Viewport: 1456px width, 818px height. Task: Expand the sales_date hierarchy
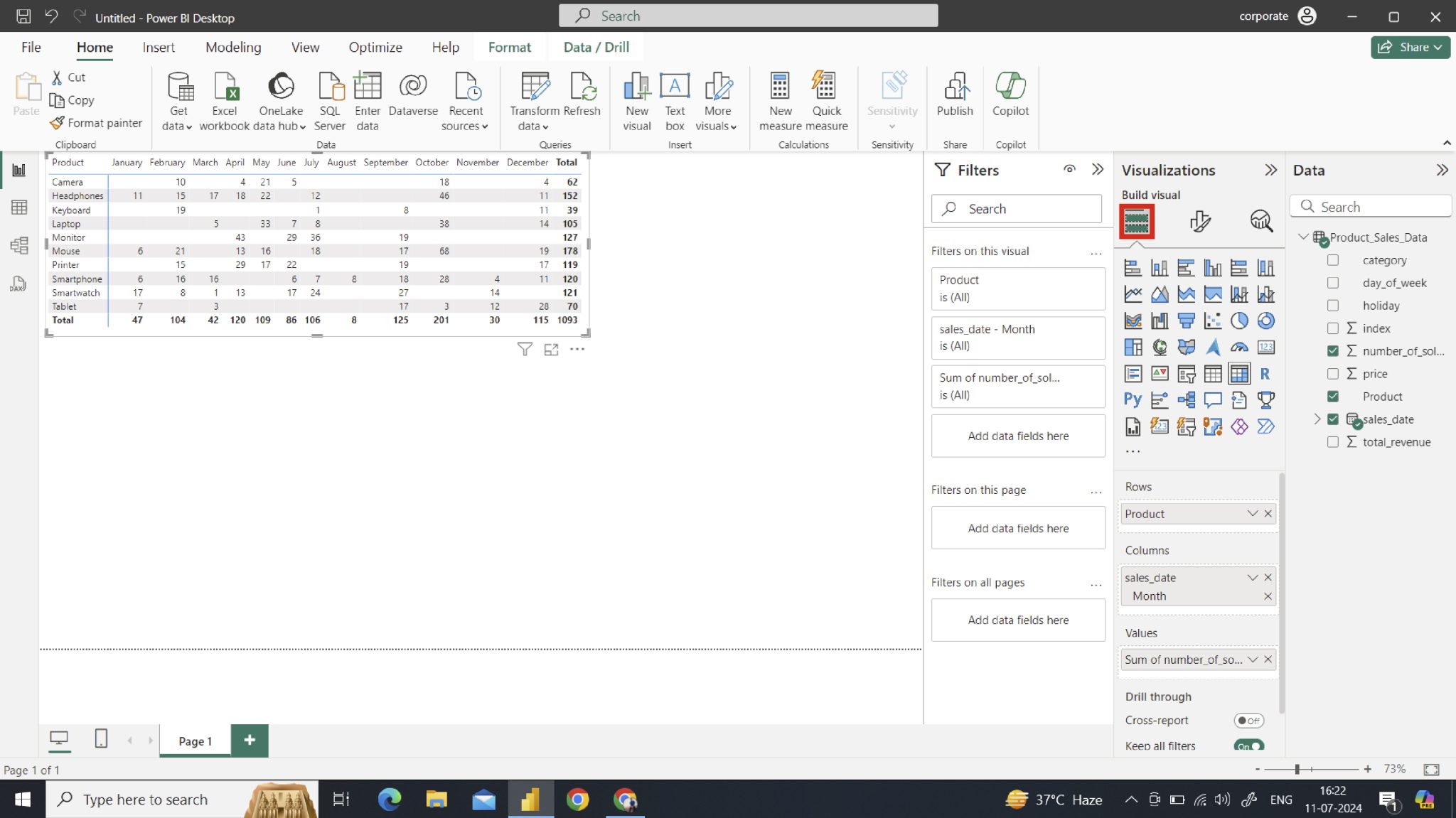coord(1317,419)
